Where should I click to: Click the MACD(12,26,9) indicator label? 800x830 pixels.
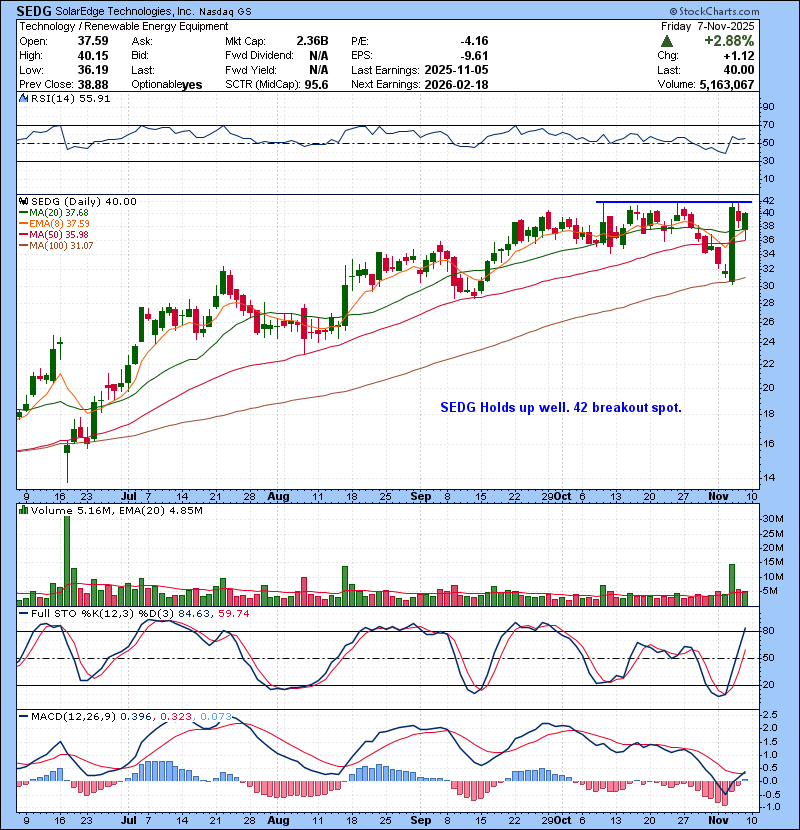[73, 716]
